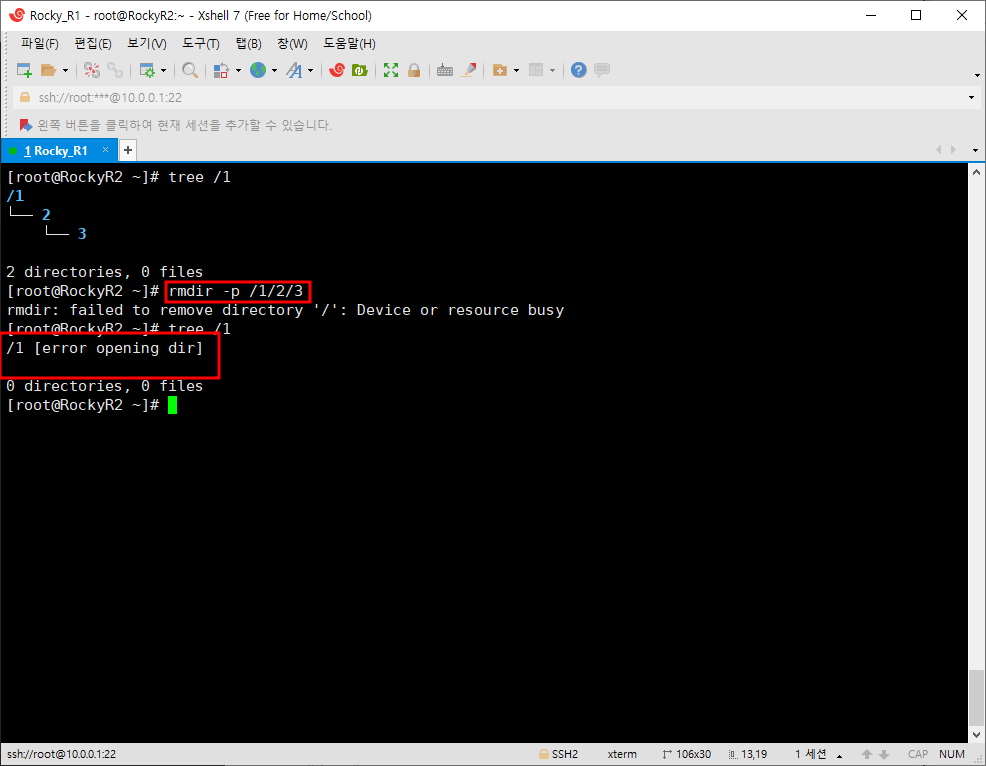986x766 pixels.
Task: Open the 도구(T) menu
Action: tap(201, 43)
